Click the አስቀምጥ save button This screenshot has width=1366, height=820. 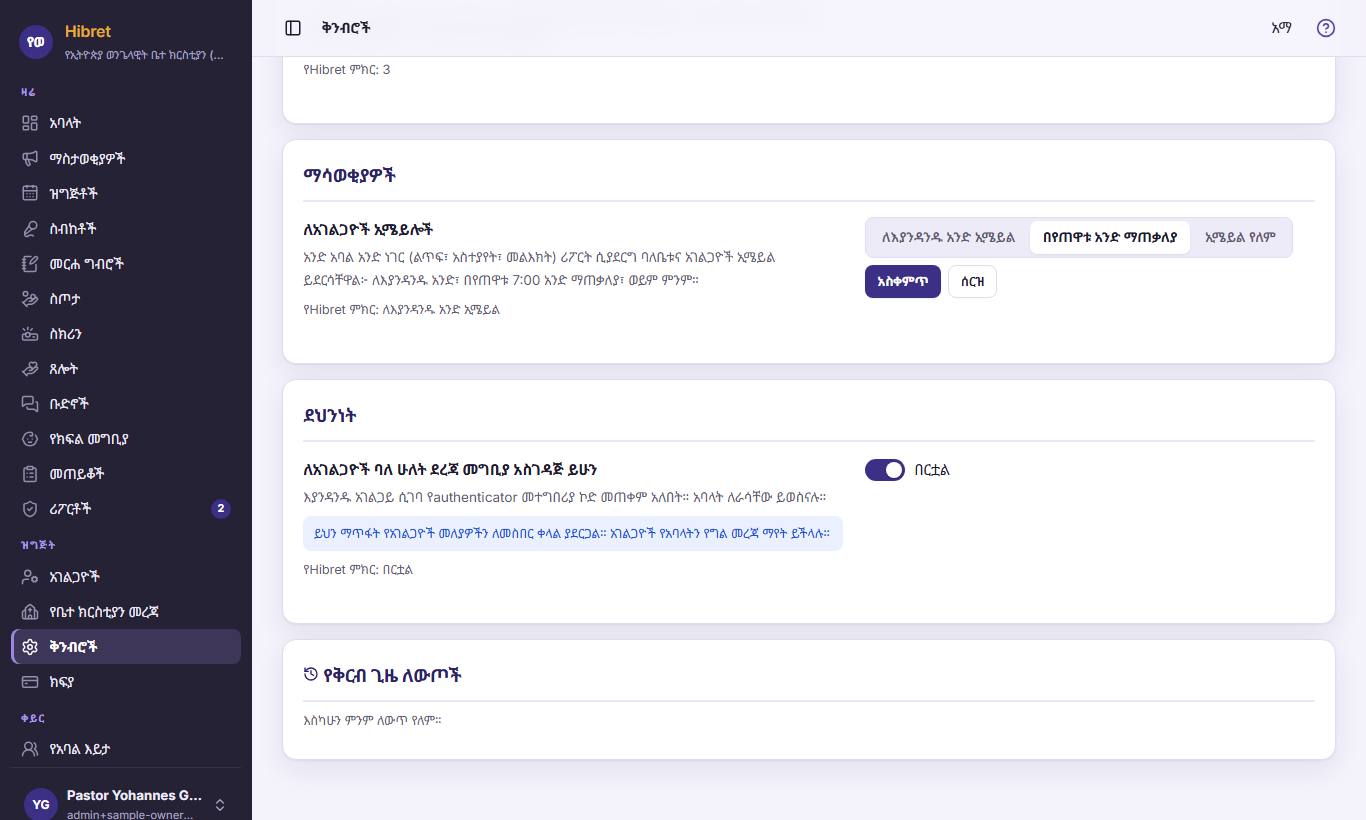point(903,282)
